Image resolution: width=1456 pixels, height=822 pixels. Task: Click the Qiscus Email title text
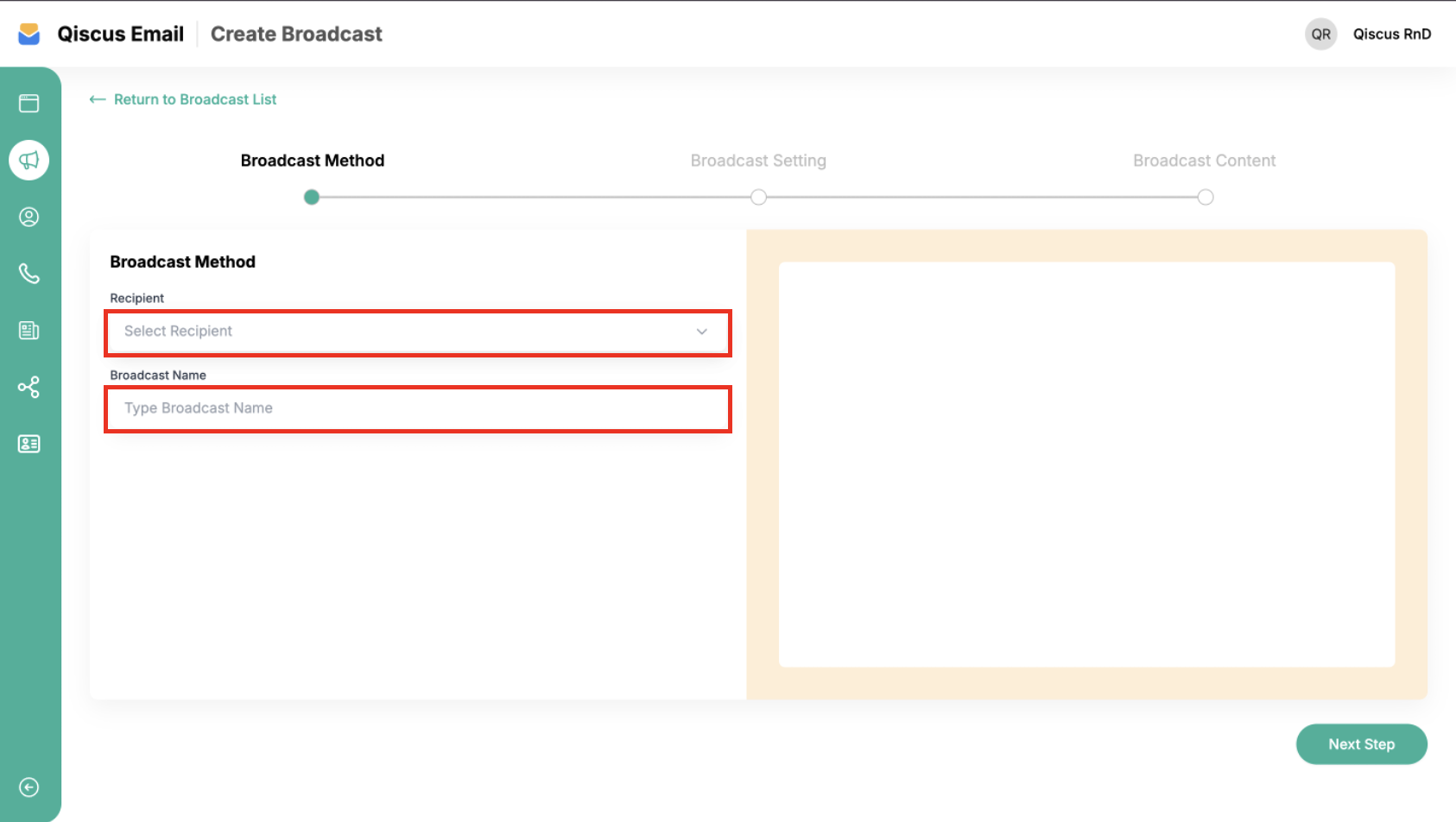pos(121,35)
